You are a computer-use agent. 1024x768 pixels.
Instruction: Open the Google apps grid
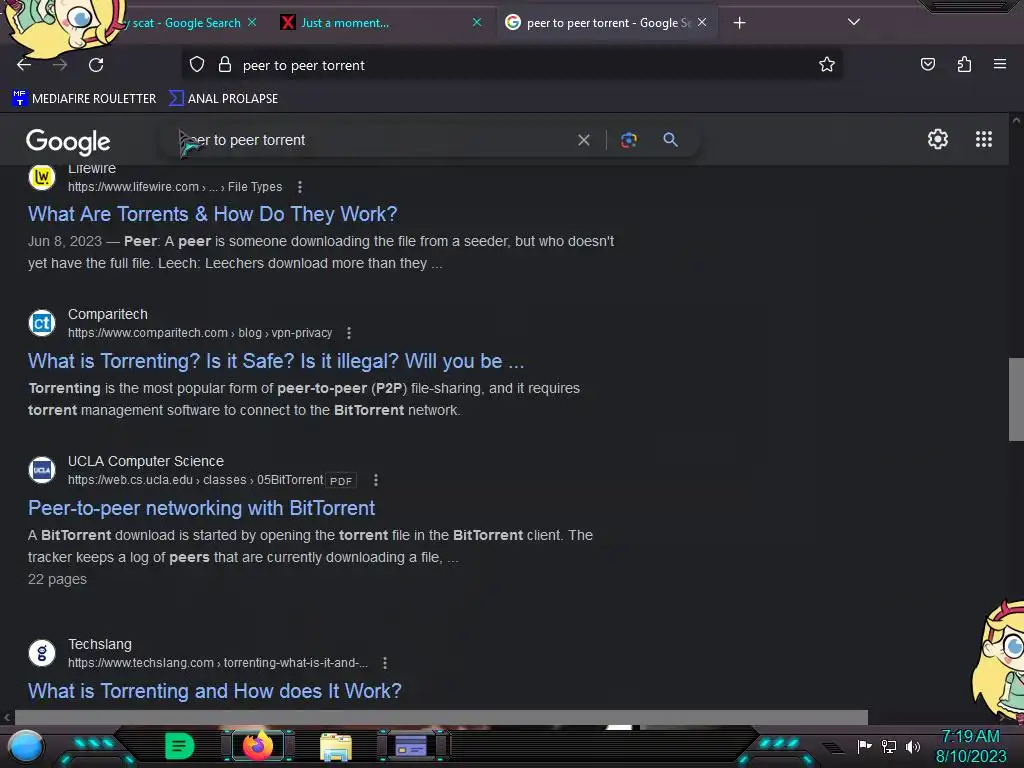[x=984, y=139]
